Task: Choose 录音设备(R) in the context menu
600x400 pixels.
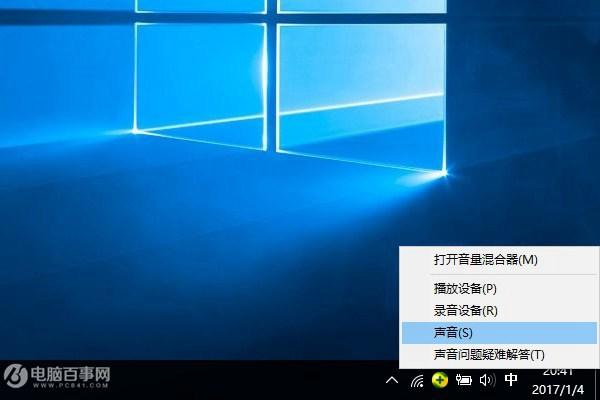Action: click(499, 310)
